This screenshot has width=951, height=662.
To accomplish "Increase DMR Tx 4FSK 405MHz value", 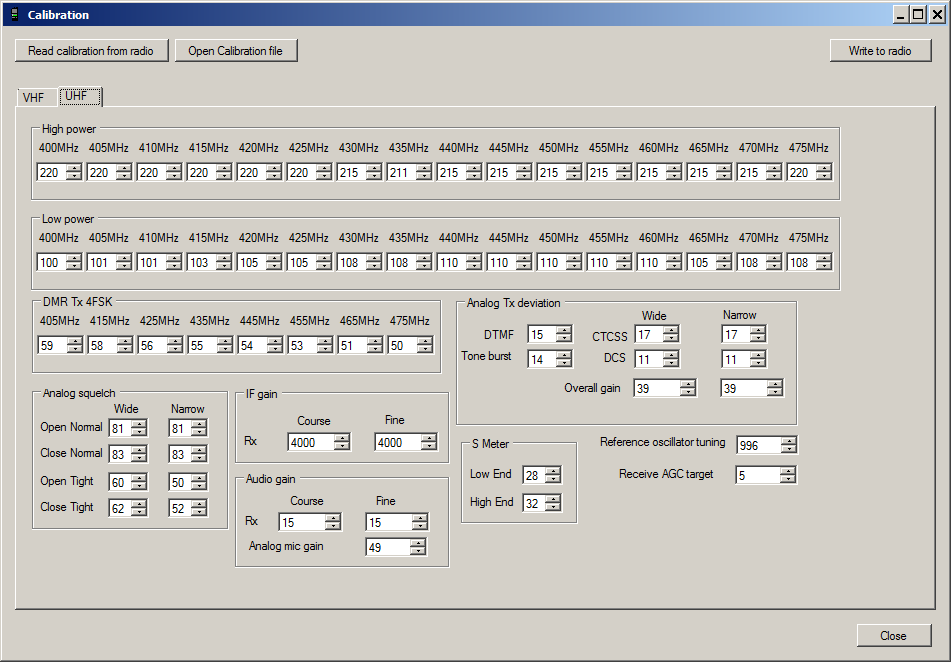I will (73, 341).
